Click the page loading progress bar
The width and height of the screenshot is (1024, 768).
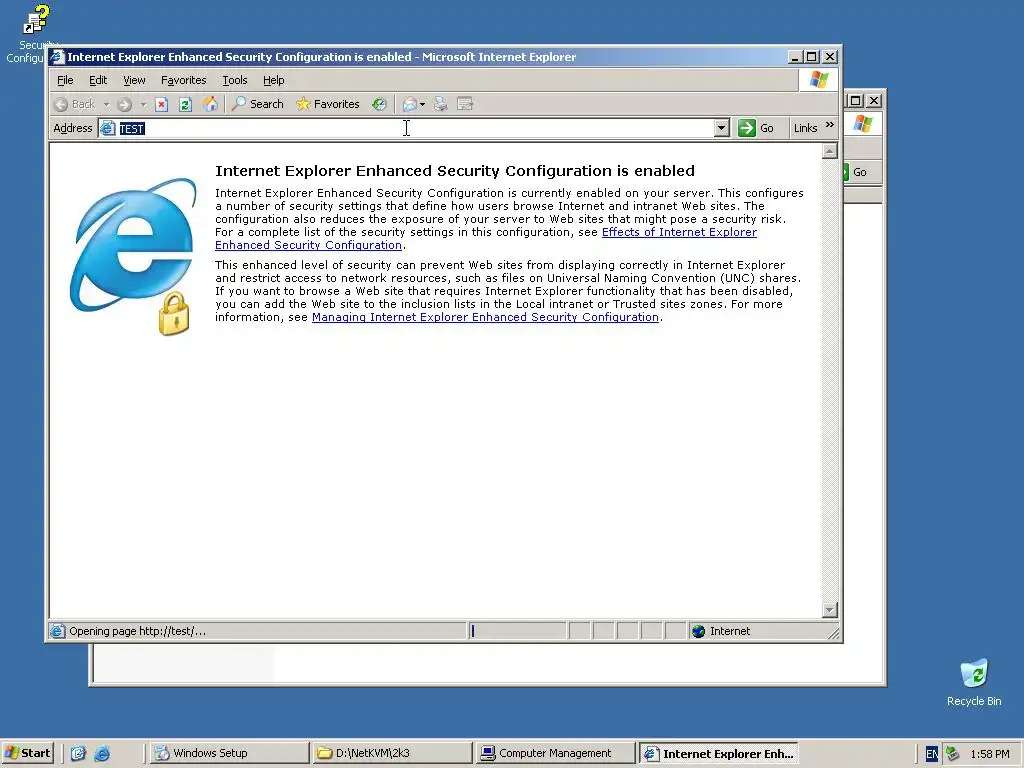(517, 631)
